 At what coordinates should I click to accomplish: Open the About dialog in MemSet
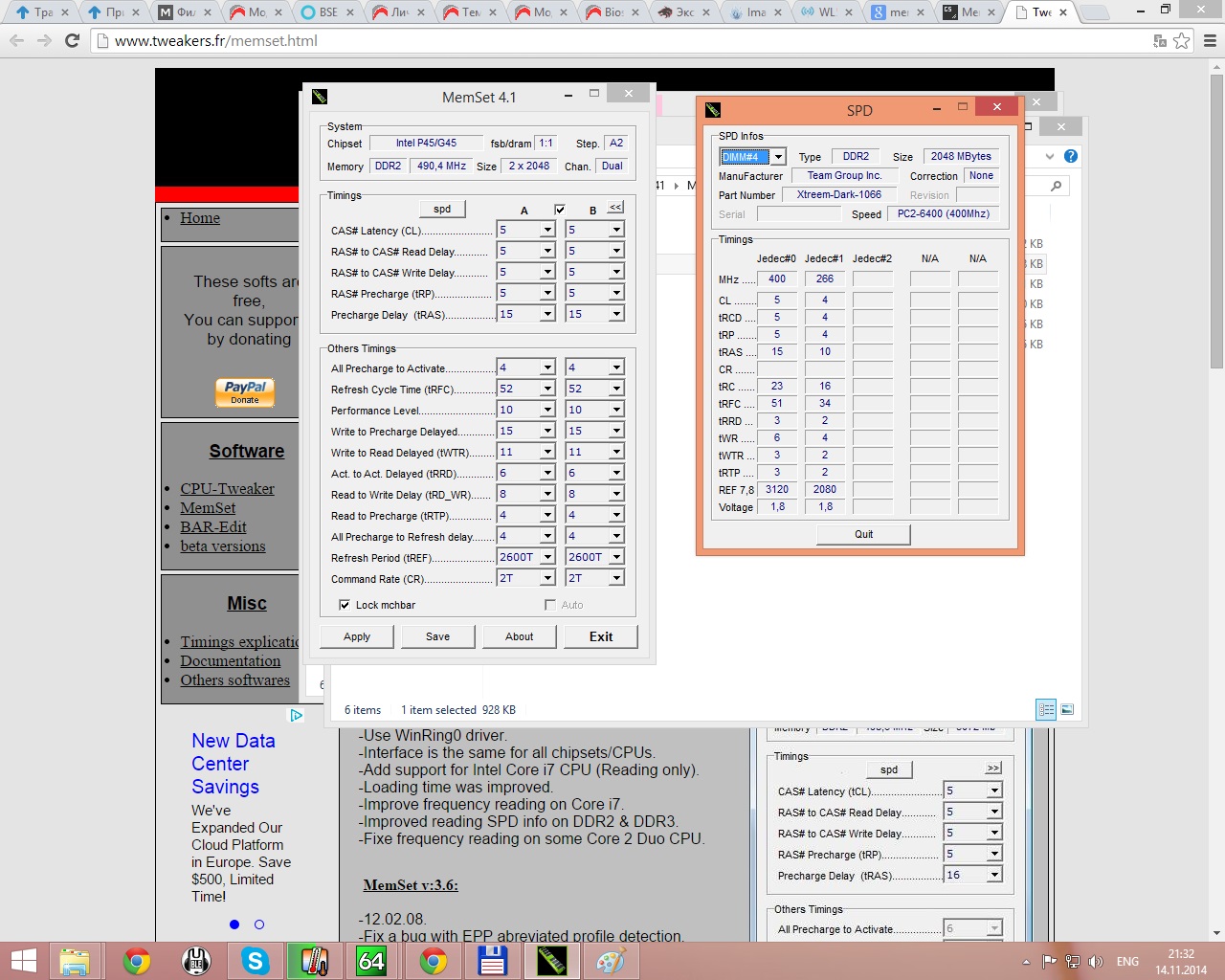(x=520, y=636)
